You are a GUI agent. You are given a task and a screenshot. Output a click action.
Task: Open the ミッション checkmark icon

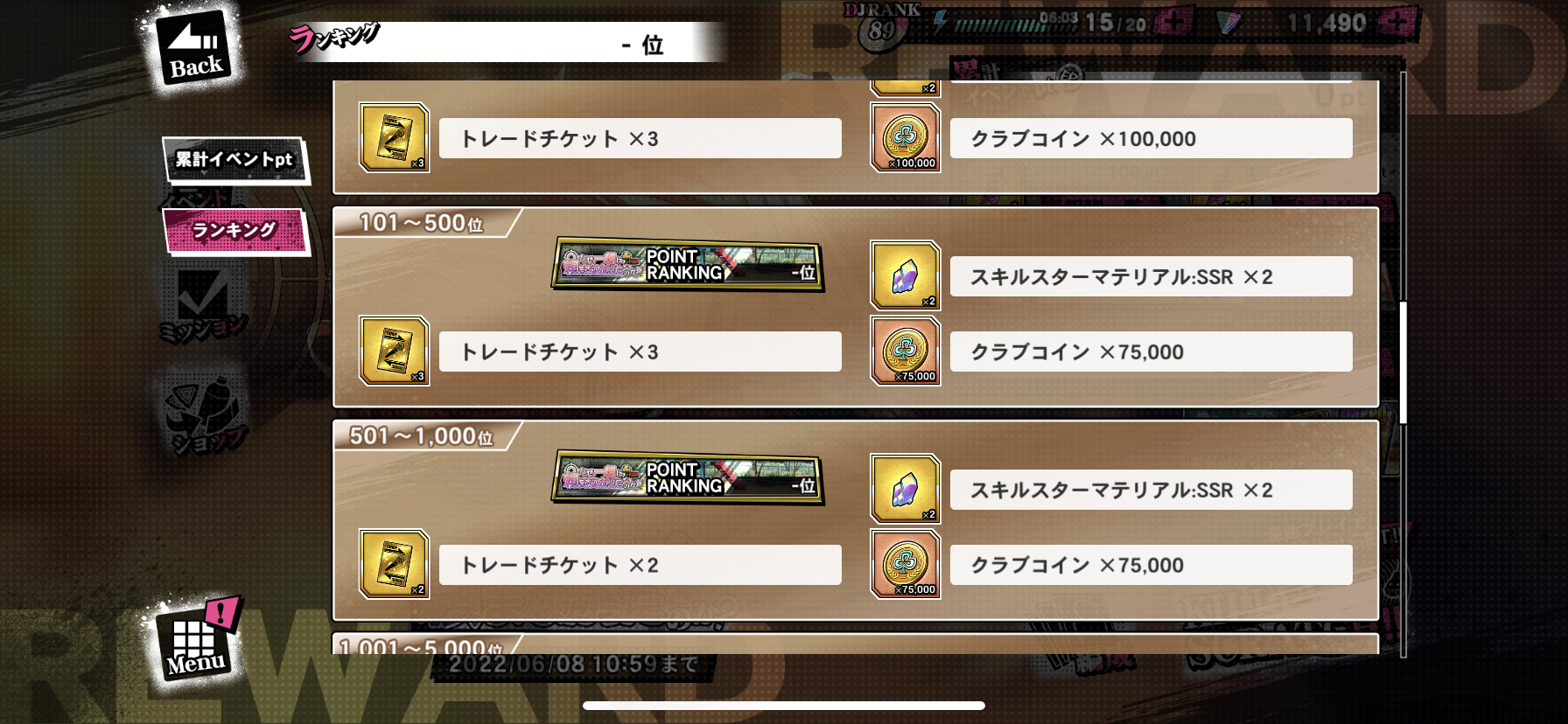point(203,304)
